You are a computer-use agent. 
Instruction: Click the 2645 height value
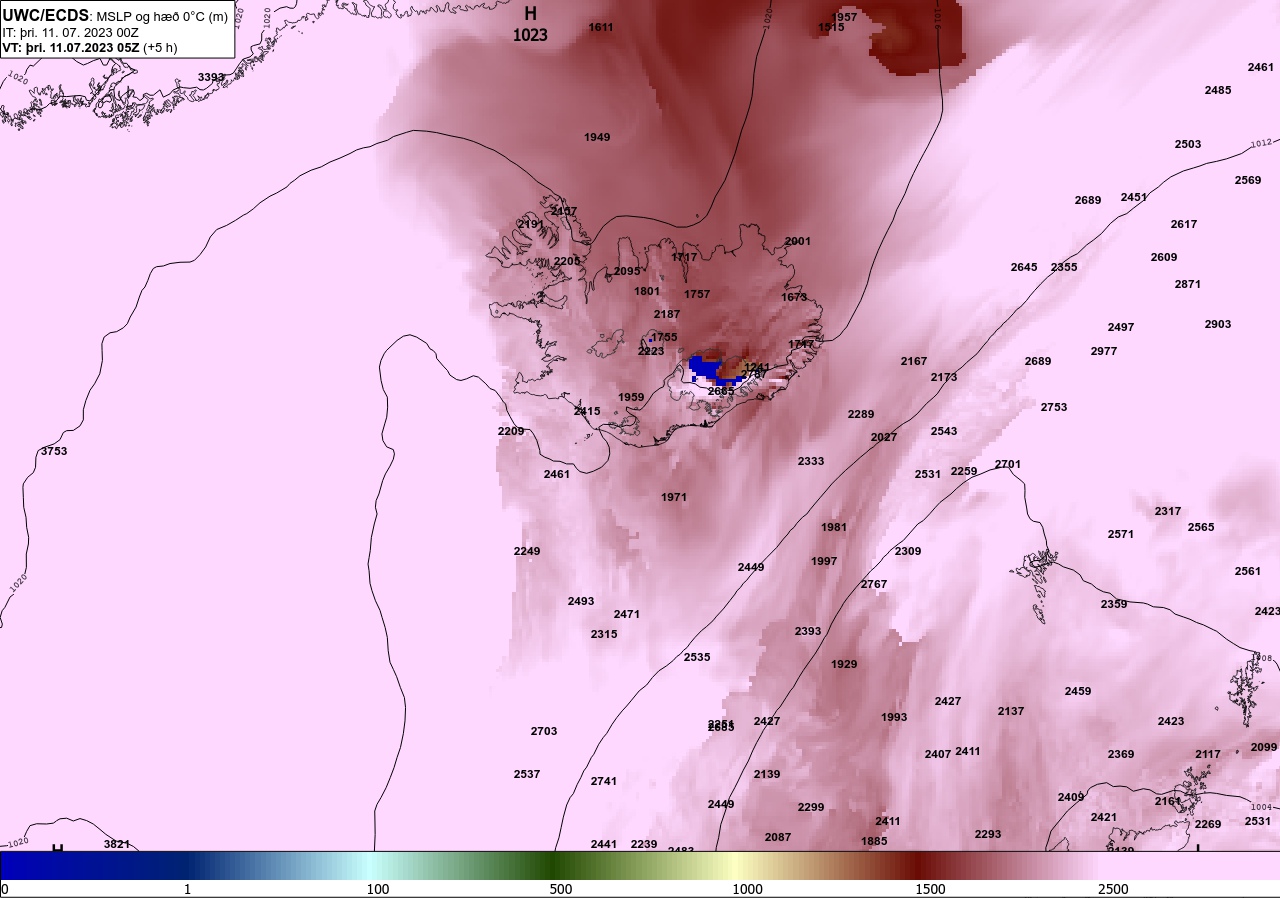1024,267
